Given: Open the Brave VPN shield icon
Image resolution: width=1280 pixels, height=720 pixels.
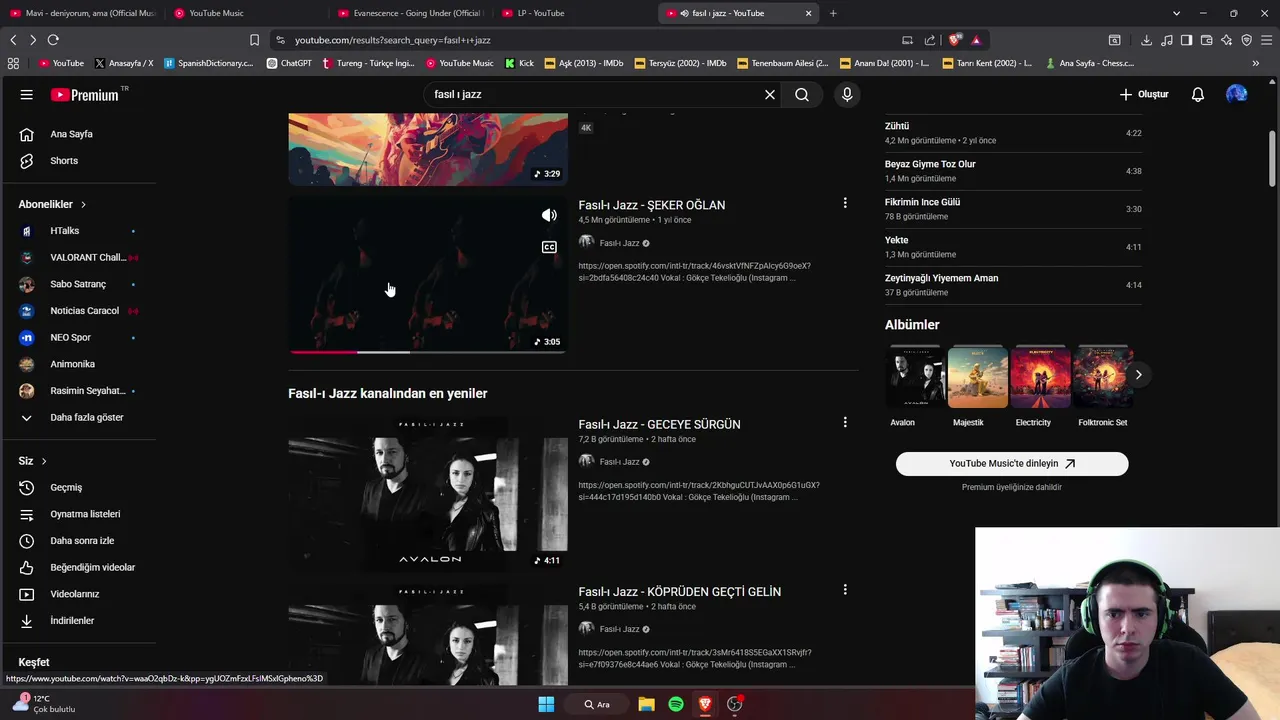Looking at the screenshot, I should (1246, 40).
